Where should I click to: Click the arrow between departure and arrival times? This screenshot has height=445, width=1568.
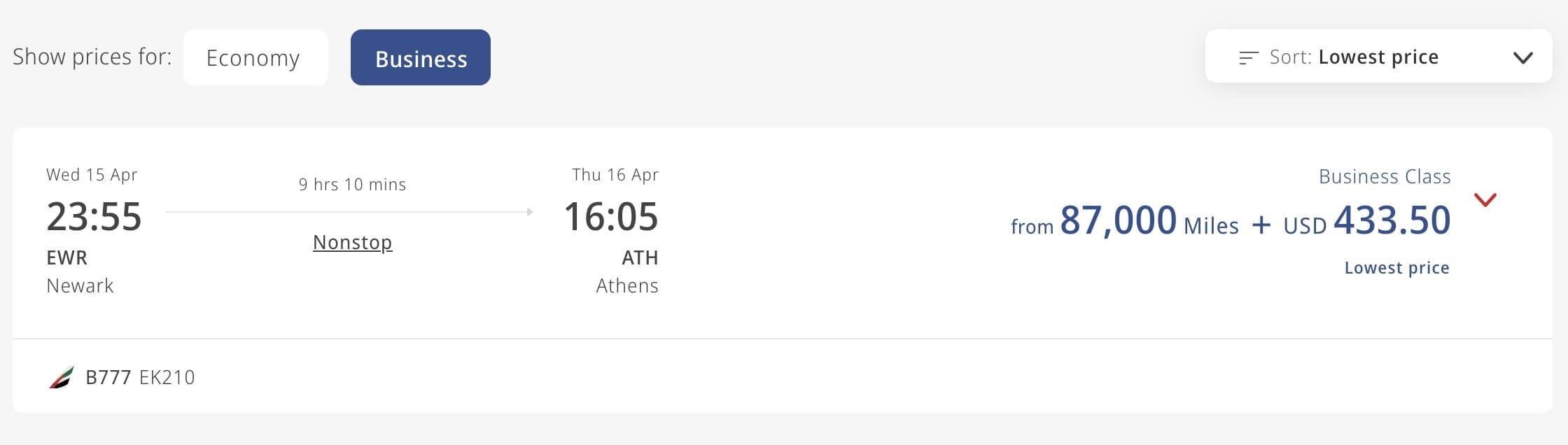pos(350,210)
